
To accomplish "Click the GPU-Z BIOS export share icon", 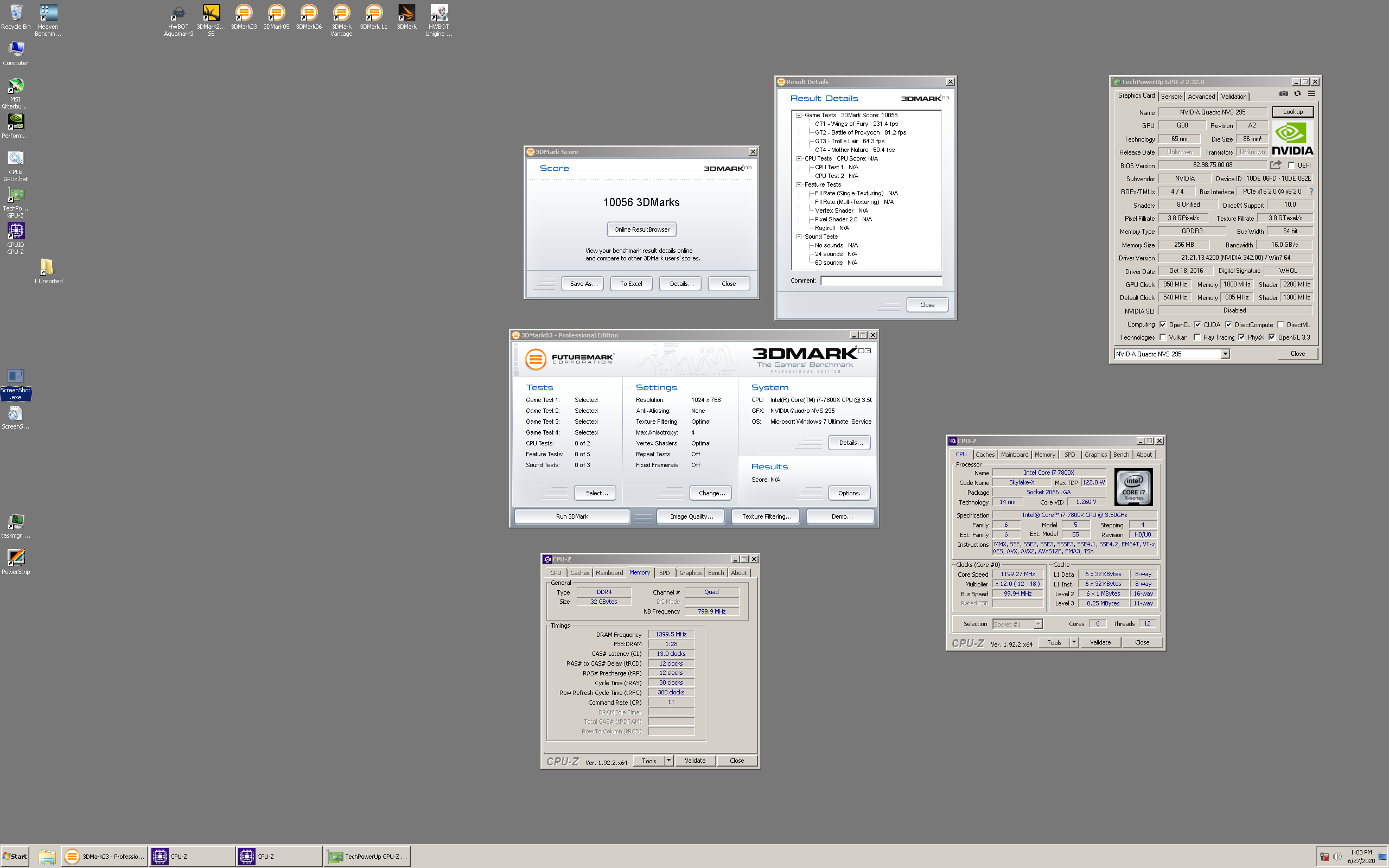I will click(x=1276, y=165).
